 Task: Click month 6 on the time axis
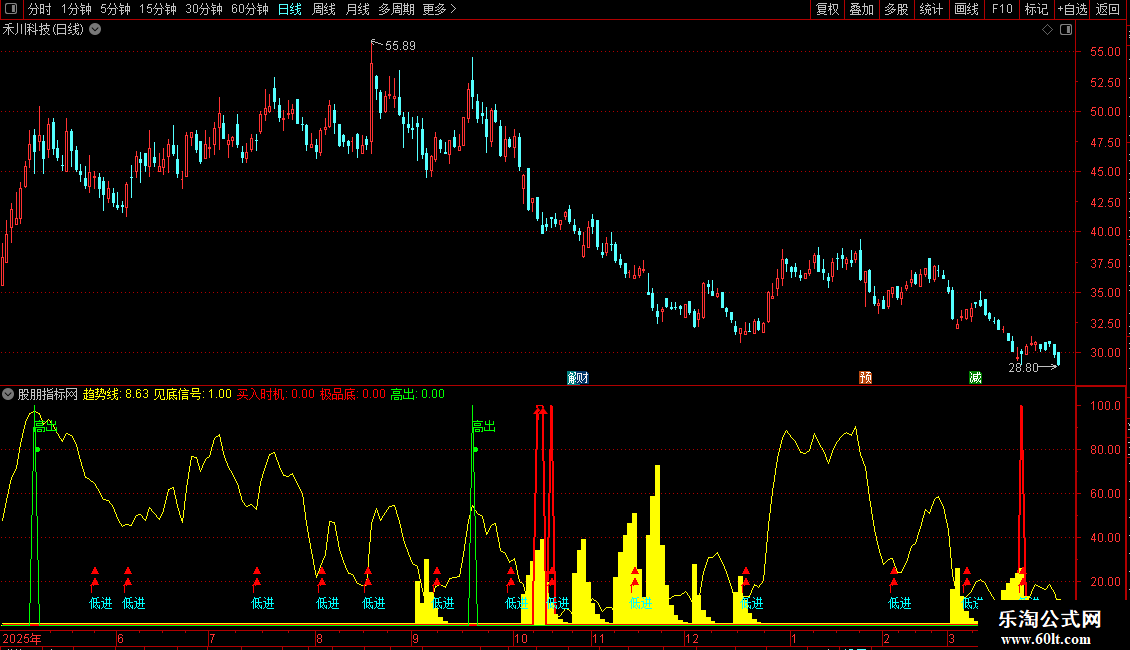pos(120,638)
